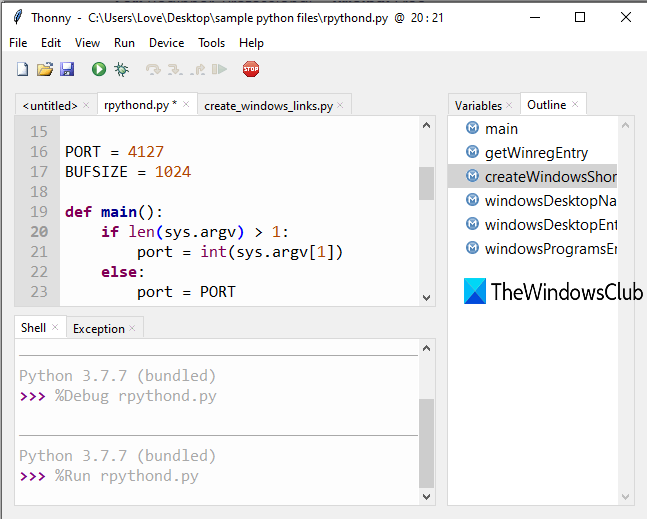Save the file using floppy disk icon

(67, 69)
